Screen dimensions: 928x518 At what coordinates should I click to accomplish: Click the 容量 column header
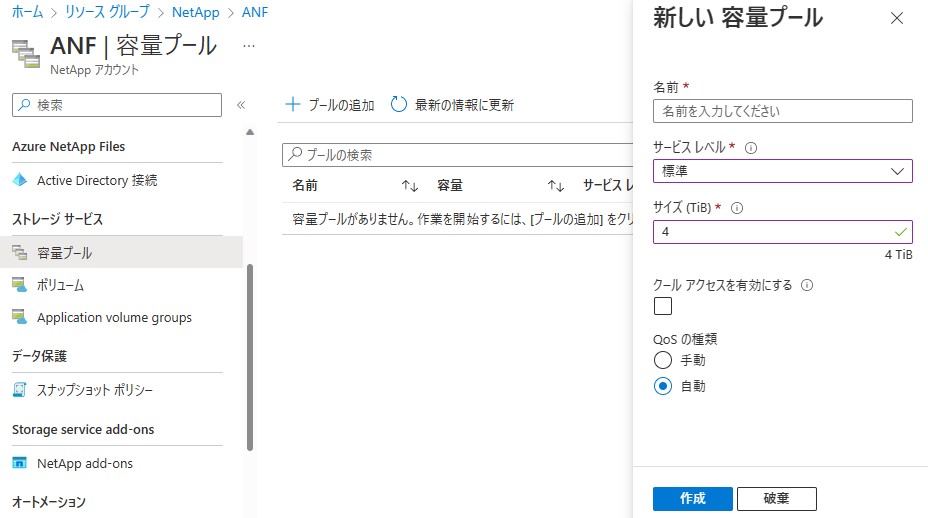[450, 186]
